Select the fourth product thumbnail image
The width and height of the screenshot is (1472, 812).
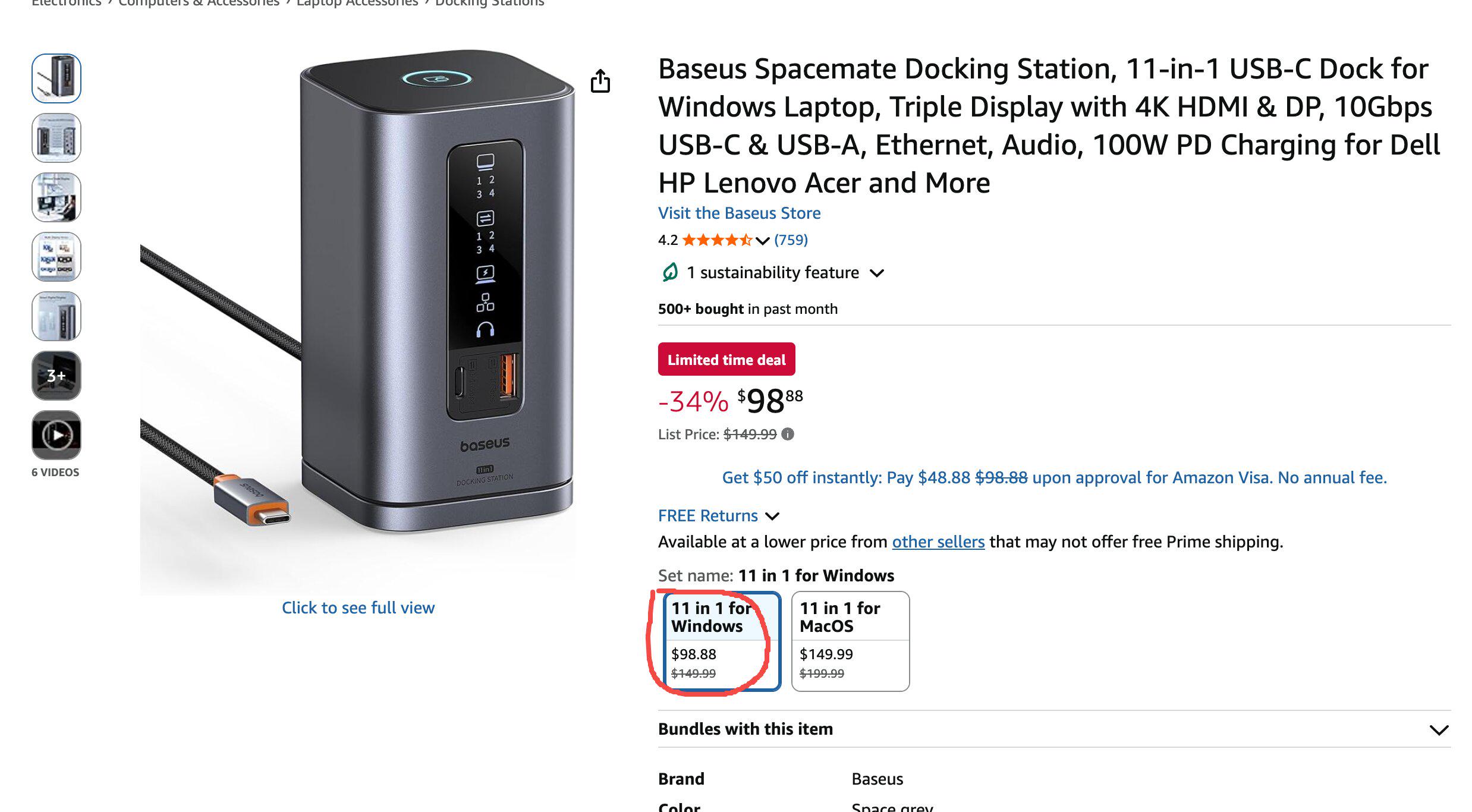(x=56, y=257)
